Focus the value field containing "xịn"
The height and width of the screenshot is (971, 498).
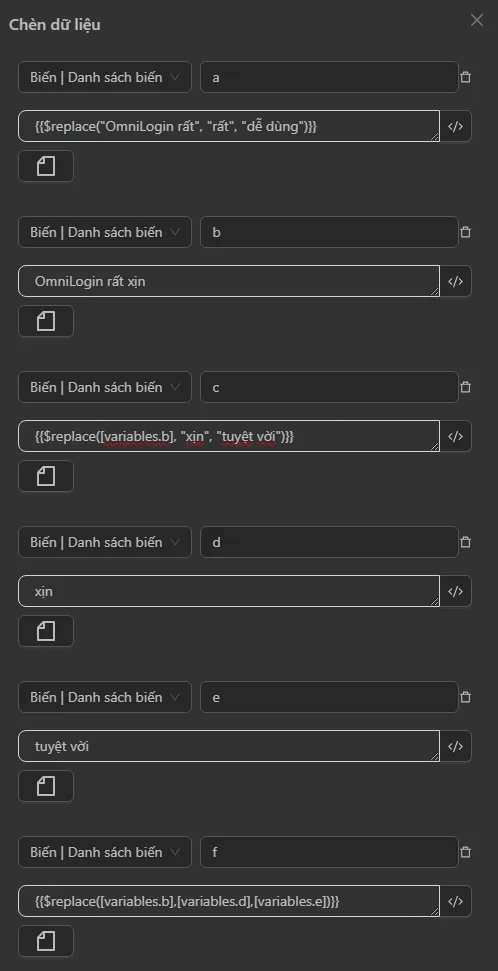(229, 591)
